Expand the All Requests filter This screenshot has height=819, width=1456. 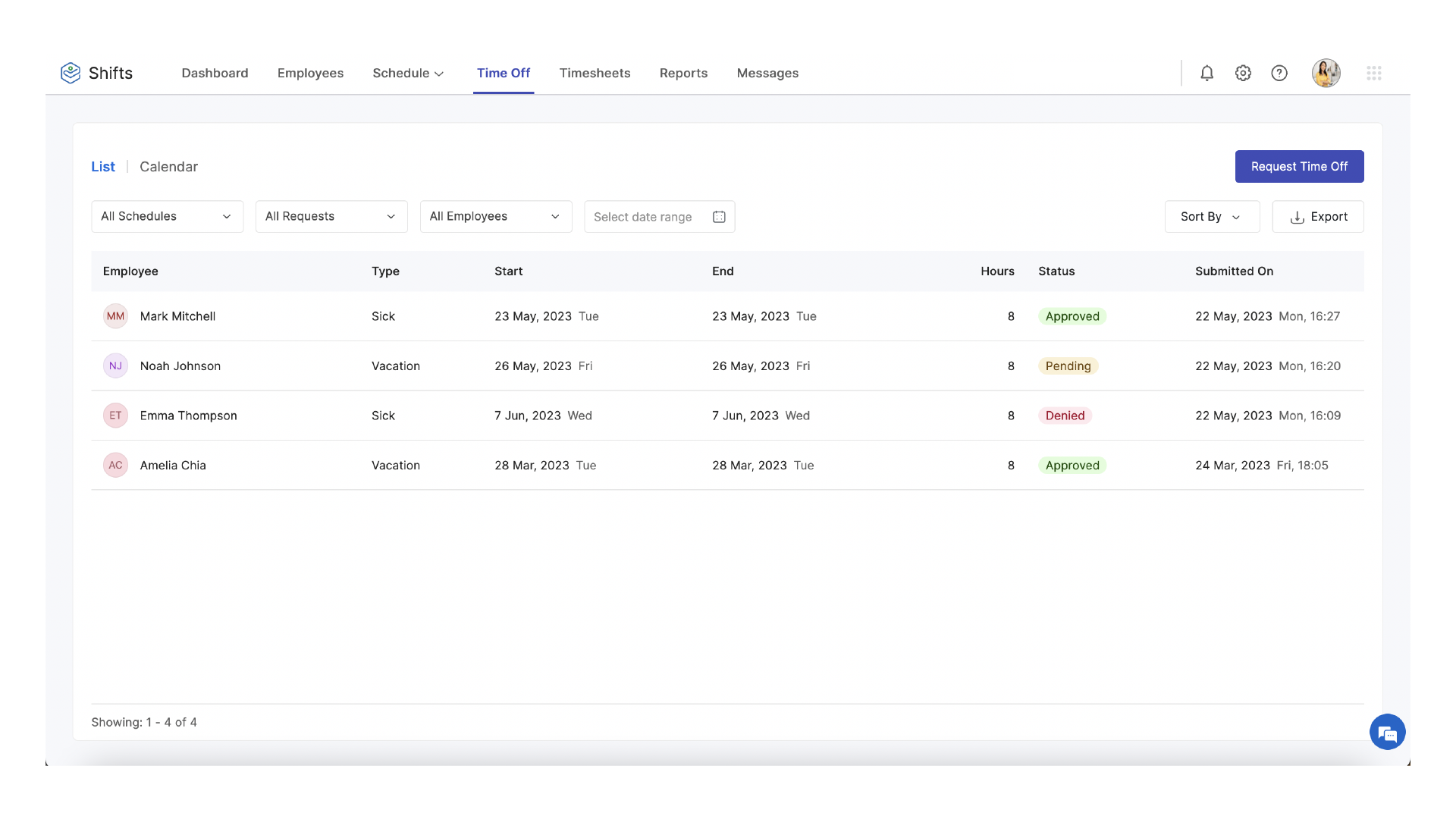[331, 216]
